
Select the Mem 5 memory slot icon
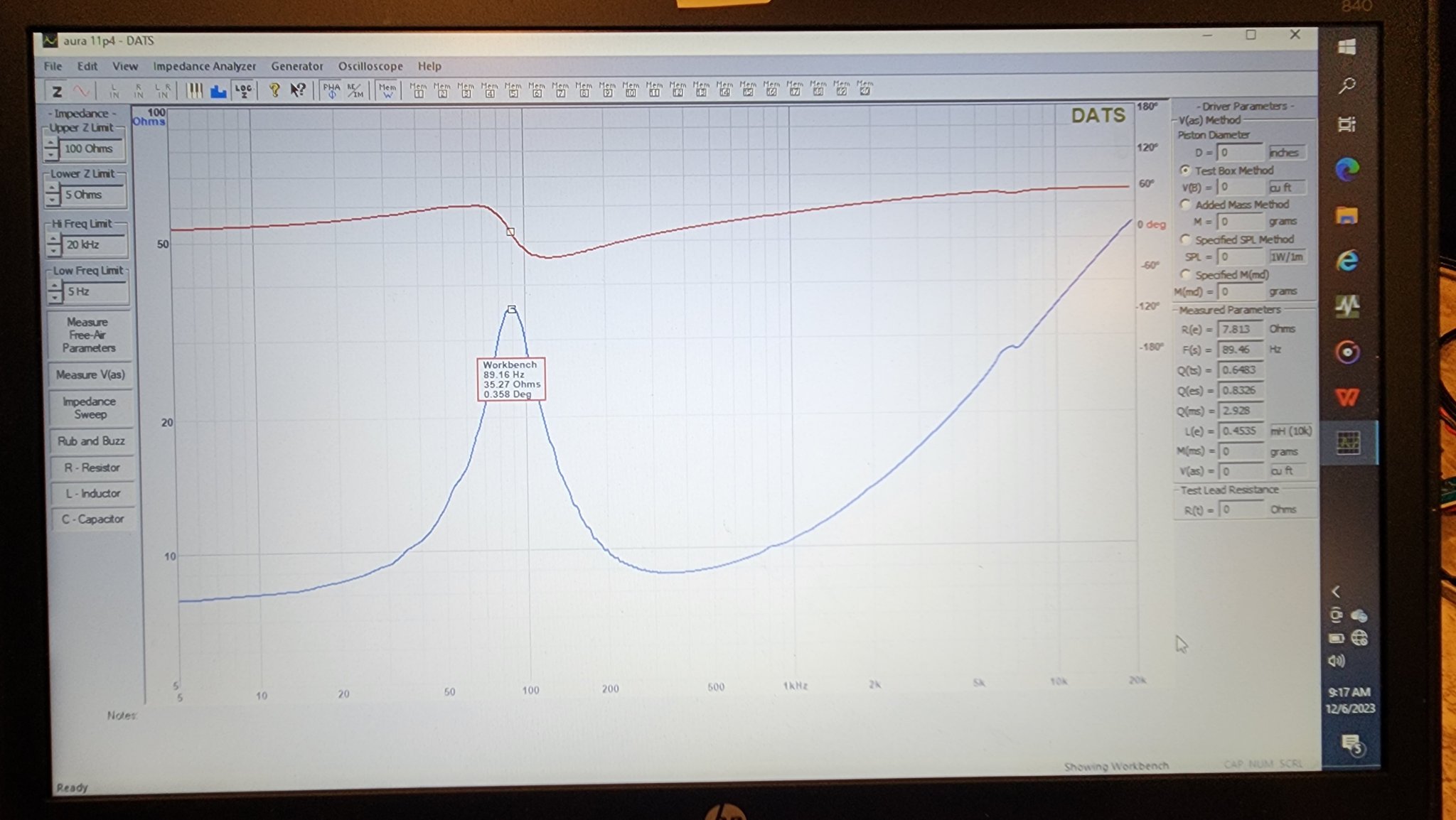(513, 90)
